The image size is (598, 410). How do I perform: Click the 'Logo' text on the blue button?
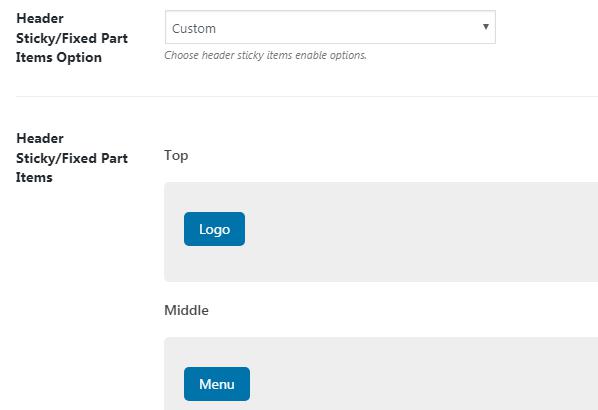pos(214,230)
